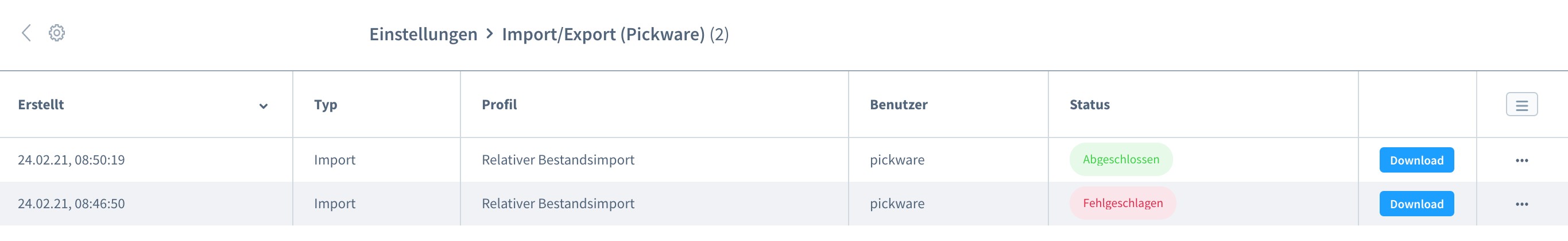The image size is (1568, 241).
Task: Open the settings gear icon
Action: point(57,33)
